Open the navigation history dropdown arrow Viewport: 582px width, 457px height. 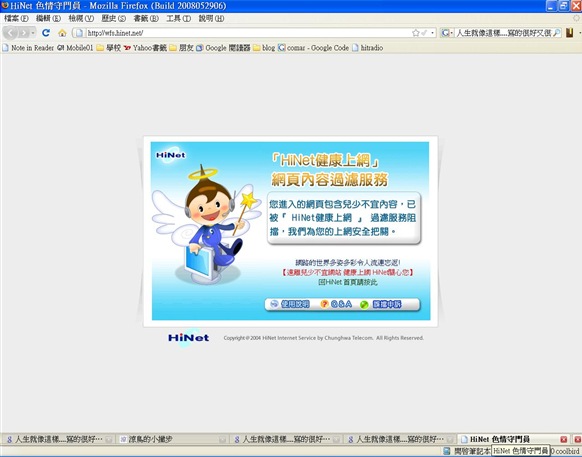coord(33,33)
